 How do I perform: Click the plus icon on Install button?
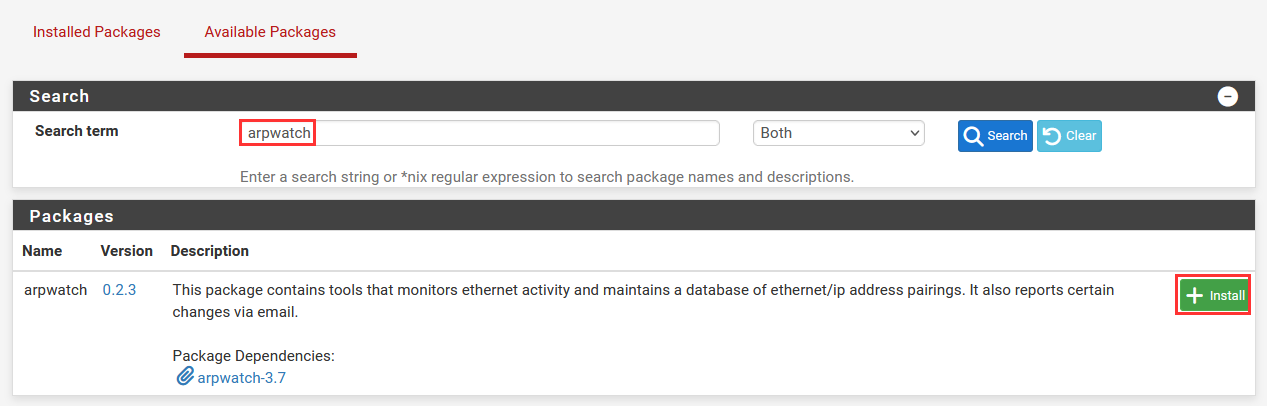(x=1194, y=296)
